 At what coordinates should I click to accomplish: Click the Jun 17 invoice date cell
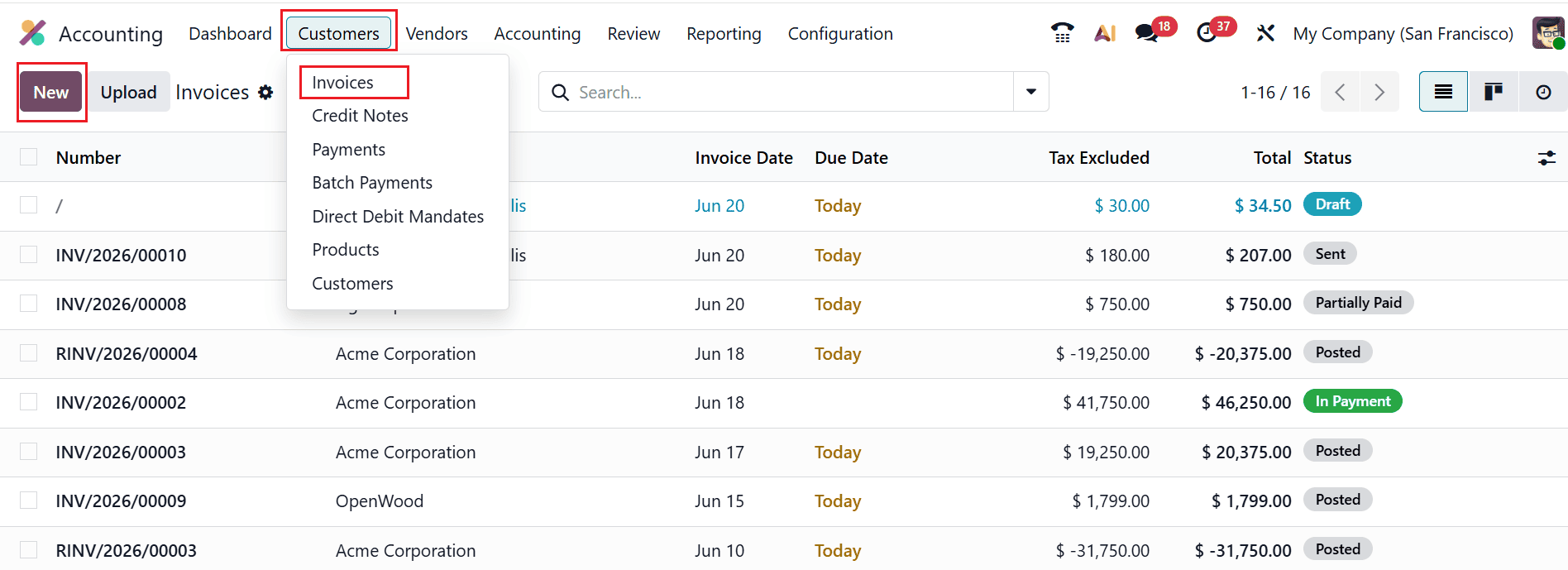[x=719, y=452]
